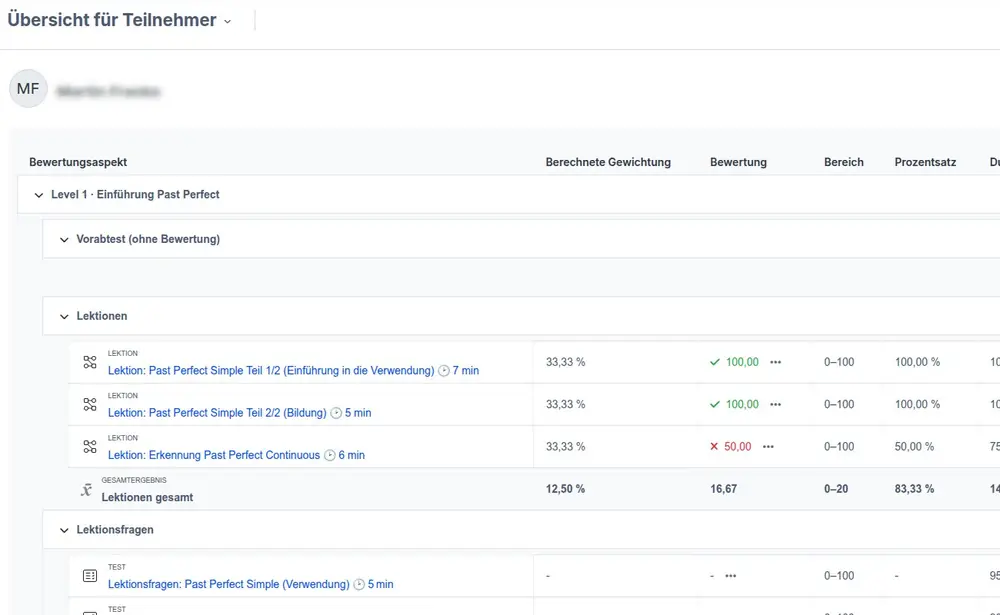Screen dimensions: 1000x615
Task: Click the Berechnete Gewichtung column header
Action: click(608, 162)
